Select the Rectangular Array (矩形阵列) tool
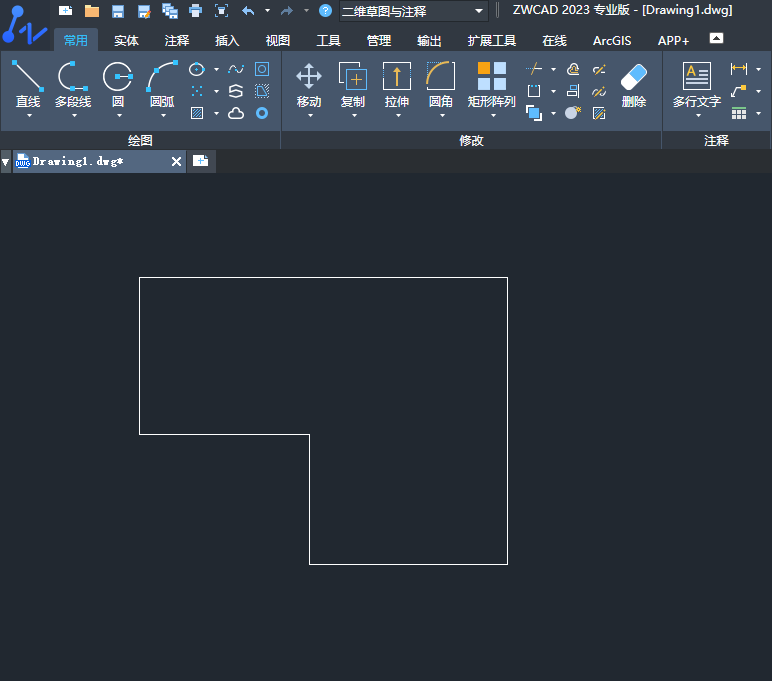Image resolution: width=772 pixels, height=681 pixels. 491,84
